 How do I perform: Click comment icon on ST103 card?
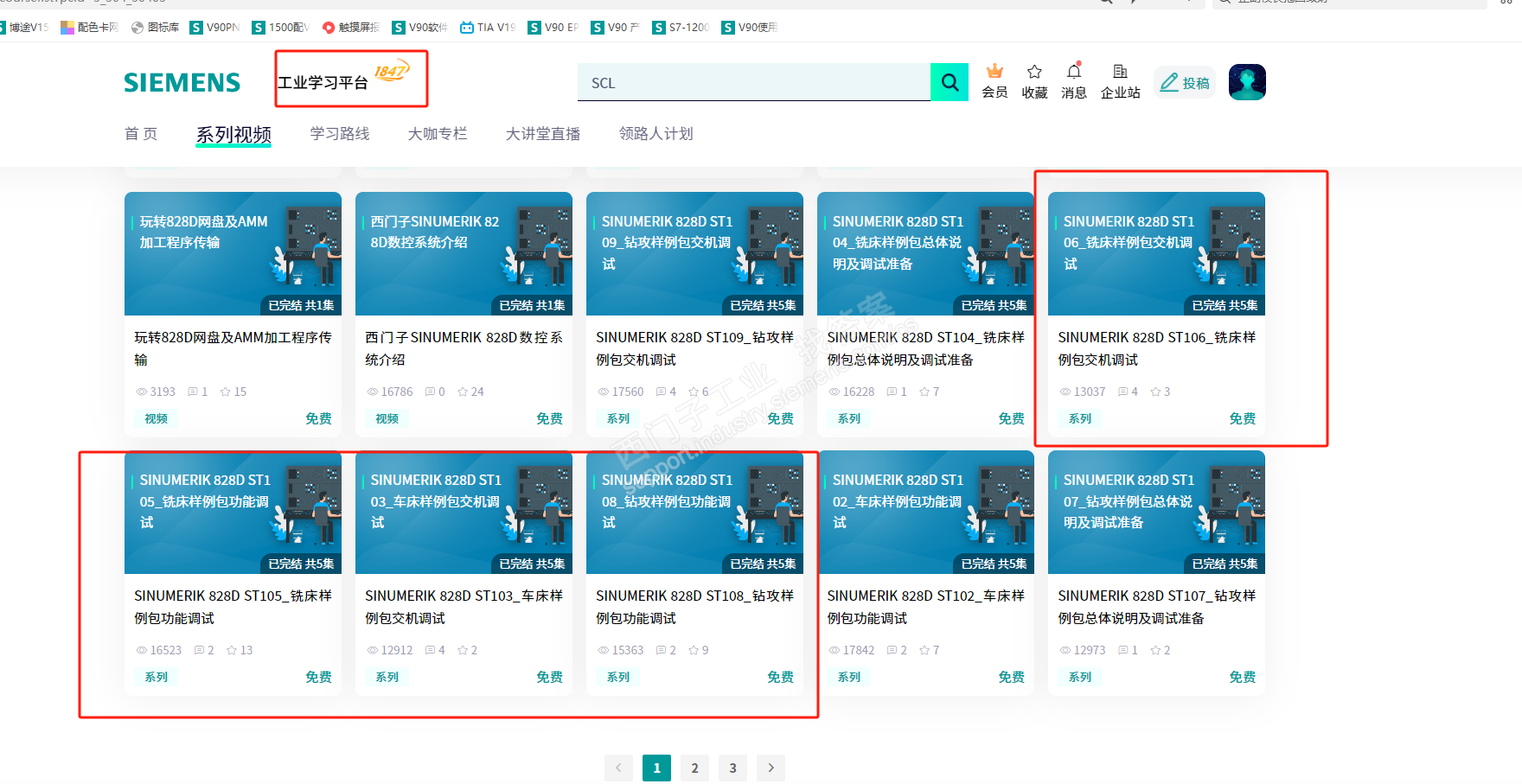tap(430, 650)
